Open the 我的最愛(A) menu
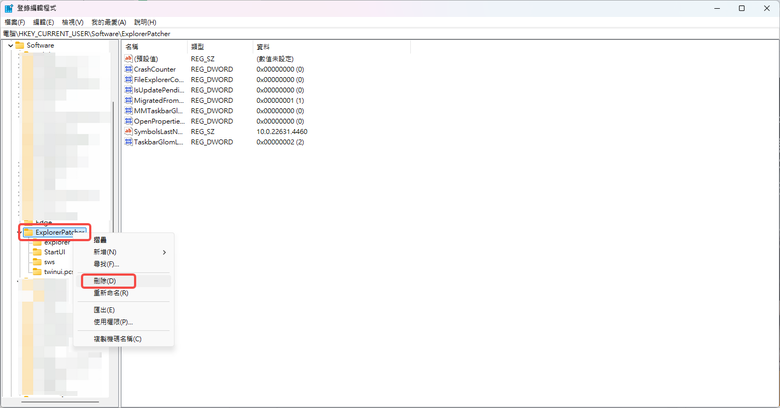This screenshot has width=780, height=408. (x=108, y=22)
